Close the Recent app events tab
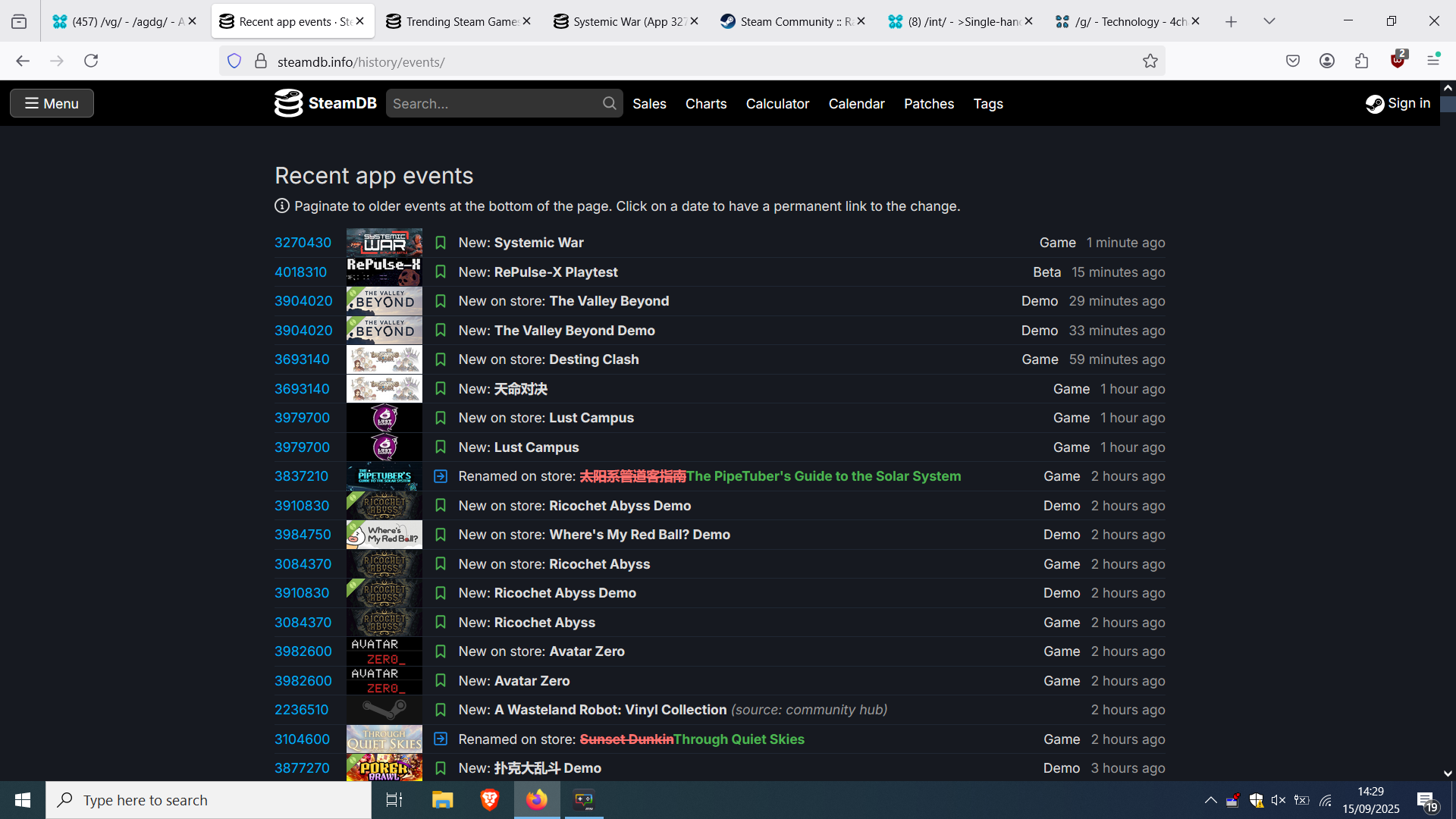 (360, 21)
